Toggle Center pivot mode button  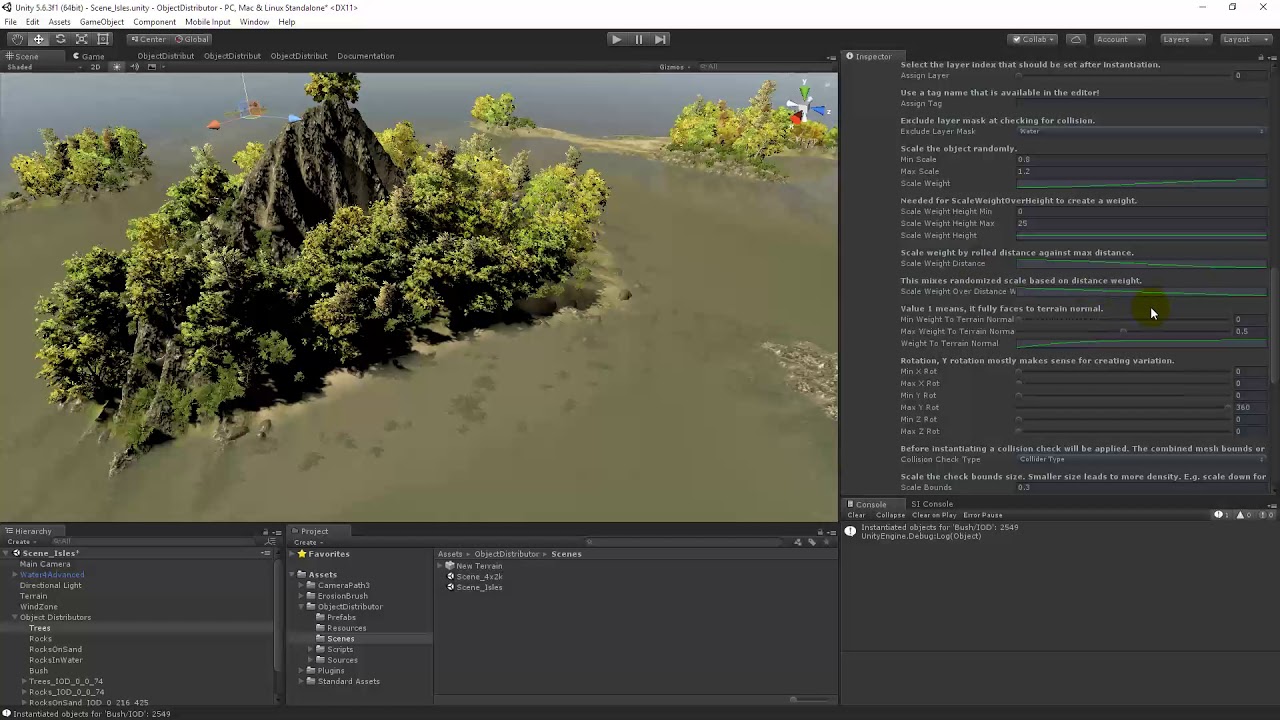(148, 39)
